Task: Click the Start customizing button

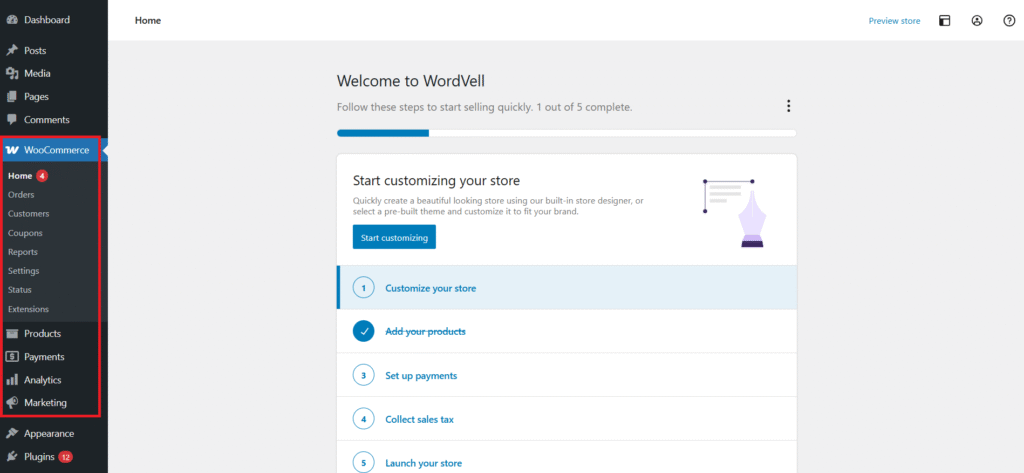Action: click(x=394, y=238)
